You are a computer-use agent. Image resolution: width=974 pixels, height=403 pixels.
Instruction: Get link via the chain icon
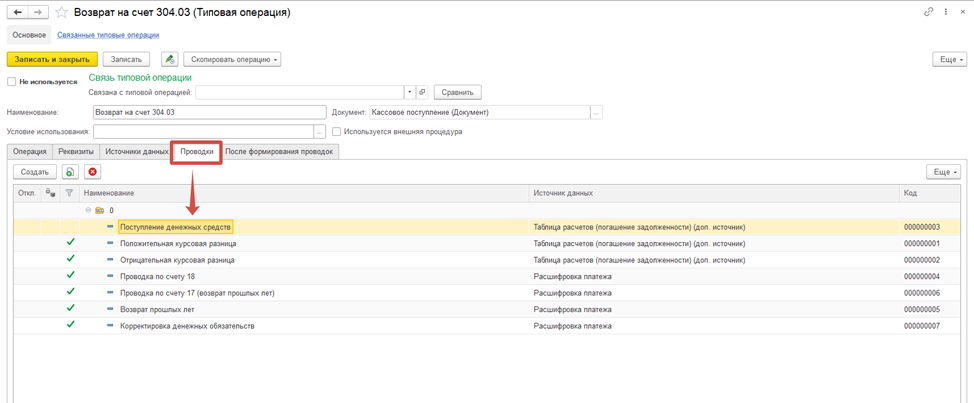(929, 12)
